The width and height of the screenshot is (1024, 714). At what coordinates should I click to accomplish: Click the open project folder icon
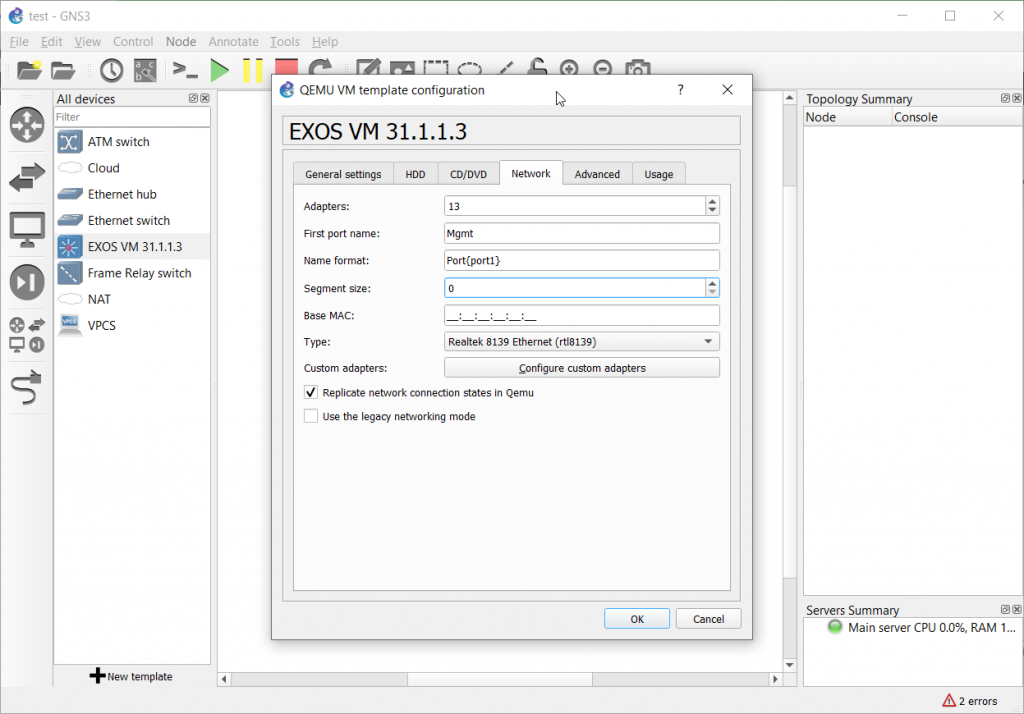coord(63,69)
